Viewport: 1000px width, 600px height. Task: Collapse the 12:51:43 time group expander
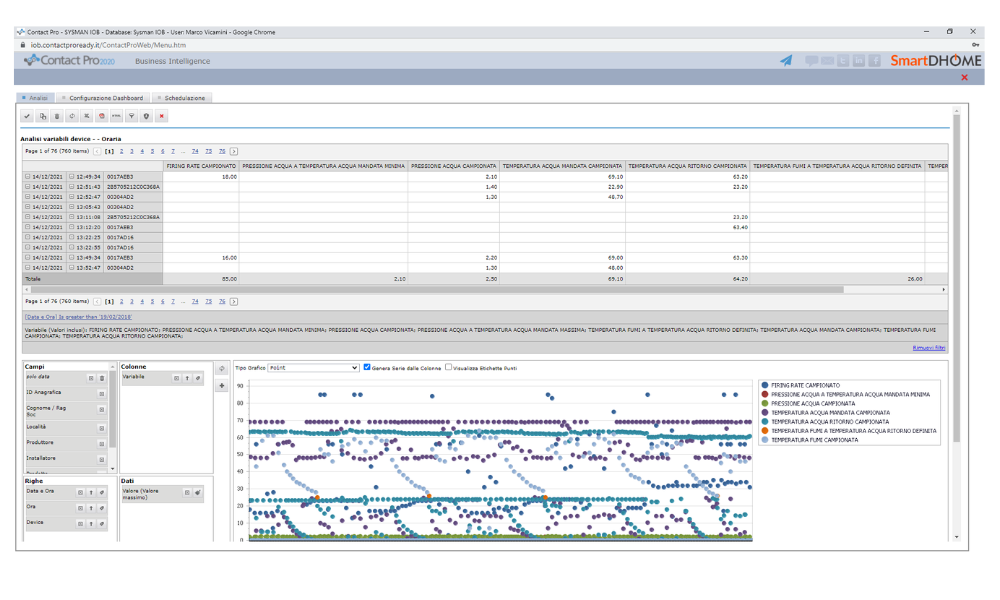(71, 187)
